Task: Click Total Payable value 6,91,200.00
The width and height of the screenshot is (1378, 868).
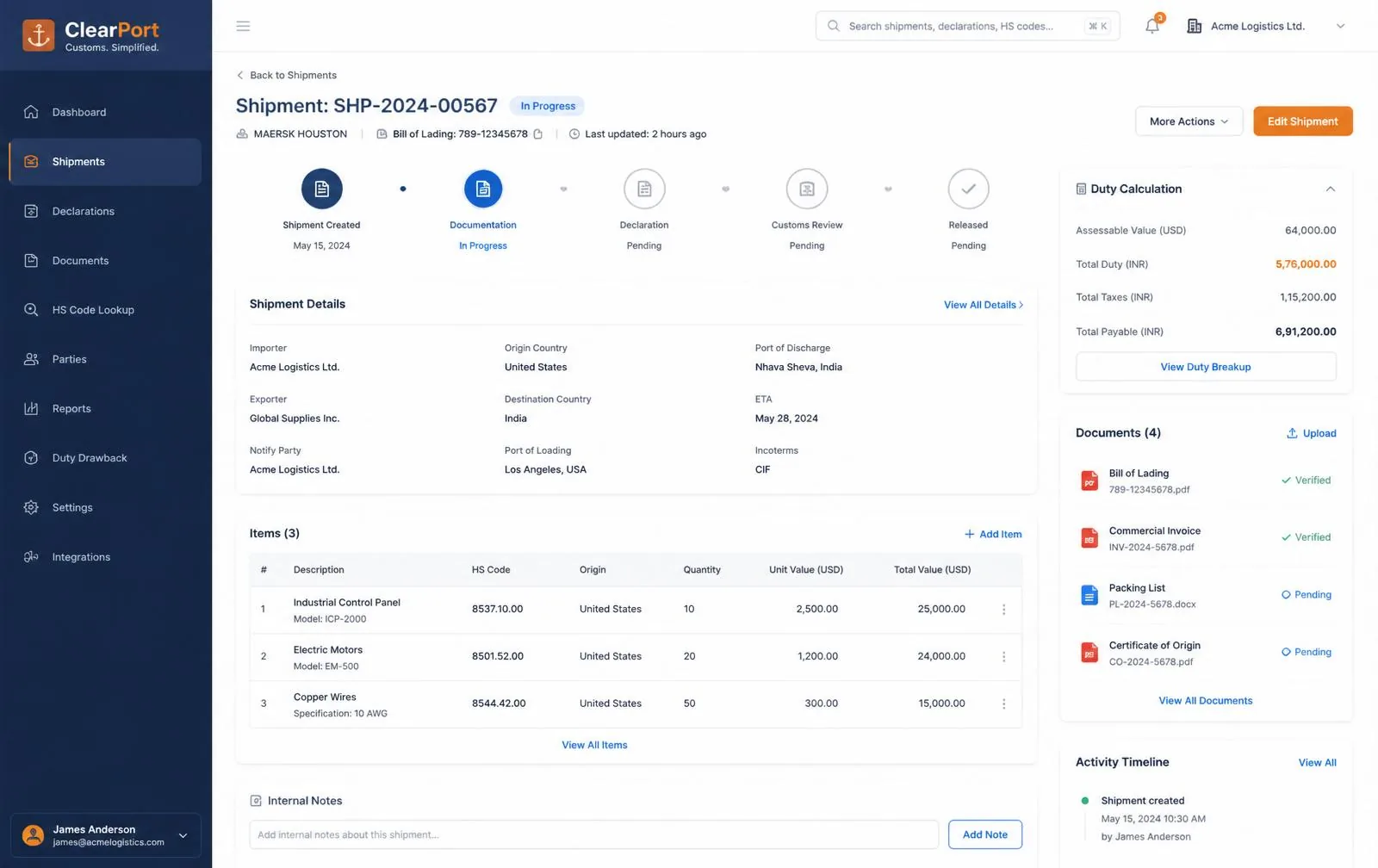Action: [x=1306, y=332]
